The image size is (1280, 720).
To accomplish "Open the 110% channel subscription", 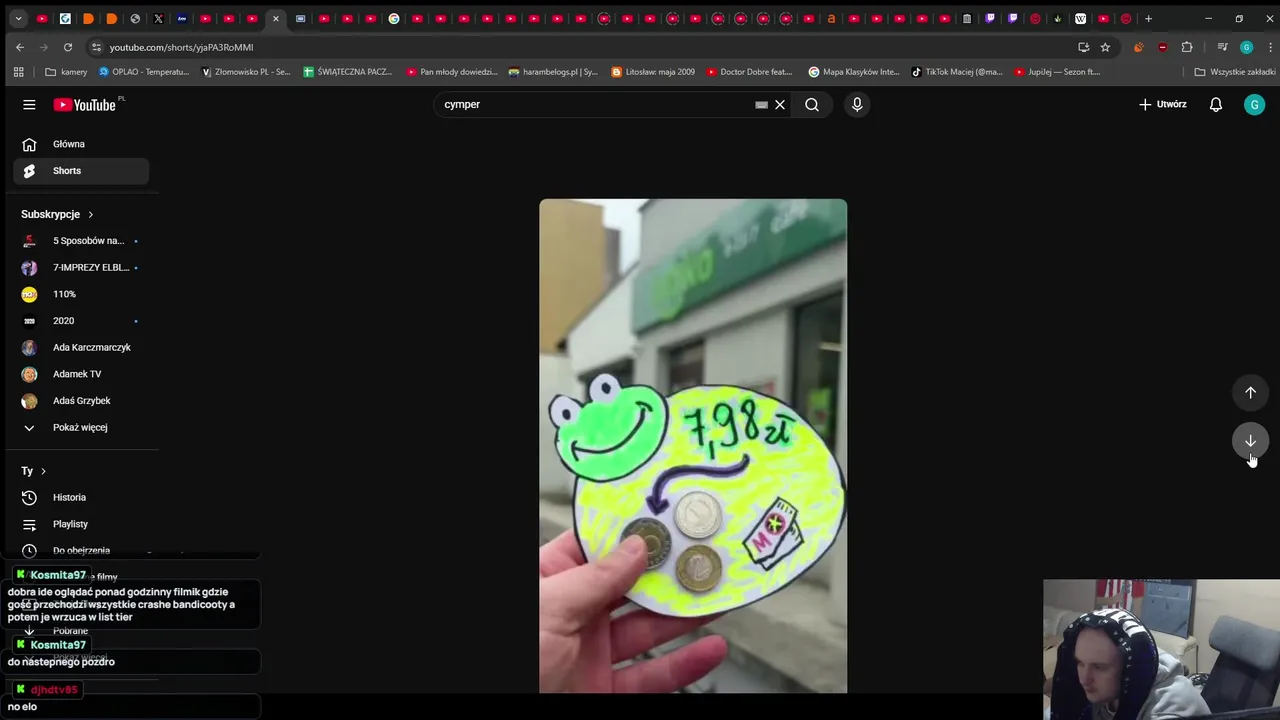I will pyautogui.click(x=81, y=294).
